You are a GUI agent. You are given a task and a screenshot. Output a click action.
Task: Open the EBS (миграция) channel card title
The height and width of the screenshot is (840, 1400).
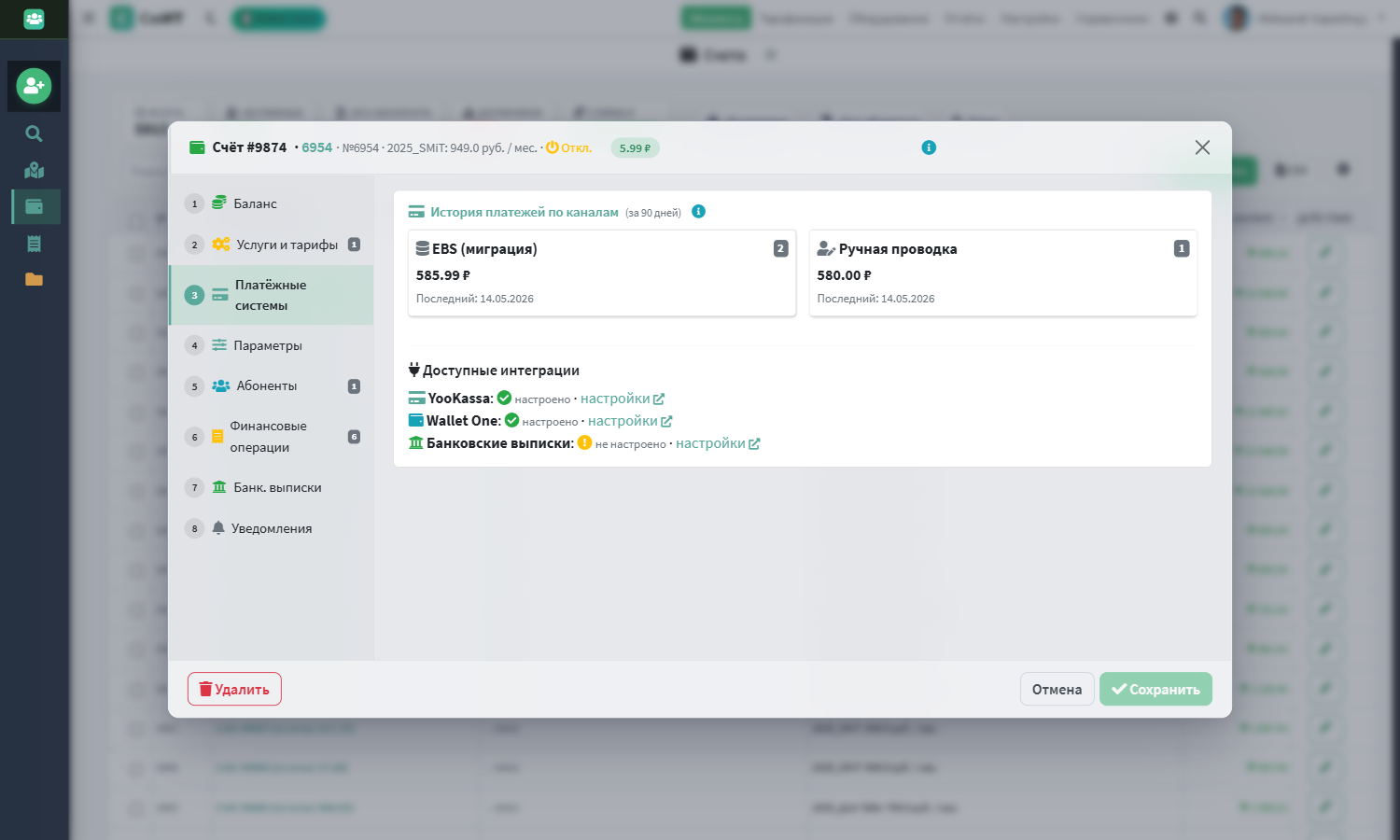tap(484, 249)
